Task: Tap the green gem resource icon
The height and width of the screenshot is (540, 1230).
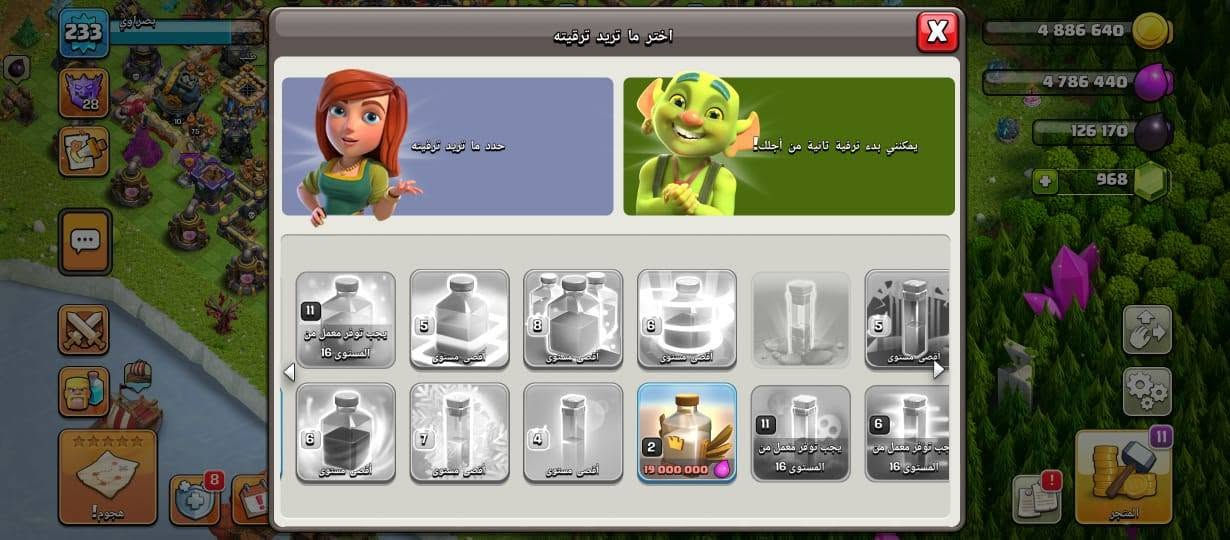Action: 1152,181
